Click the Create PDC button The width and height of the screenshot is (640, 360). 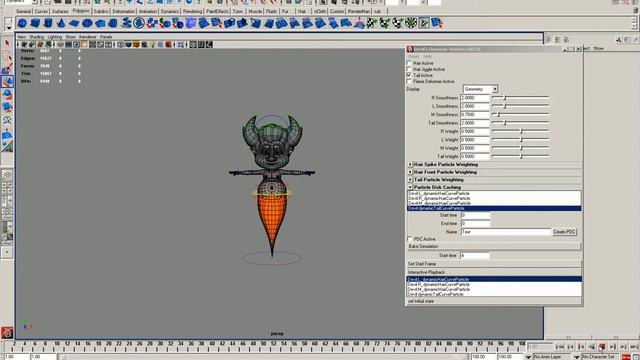tap(564, 232)
